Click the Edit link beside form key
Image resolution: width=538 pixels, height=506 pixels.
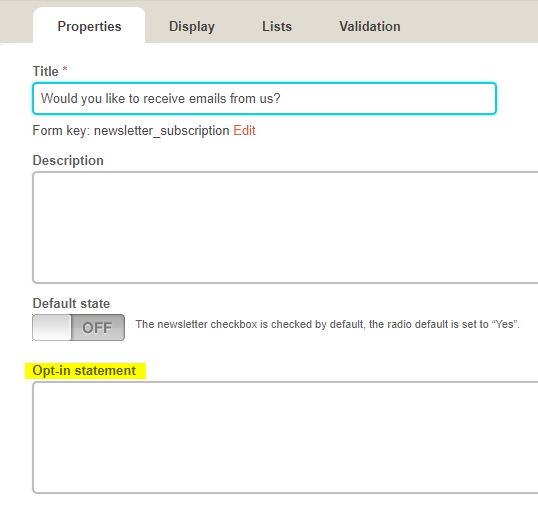point(244,131)
